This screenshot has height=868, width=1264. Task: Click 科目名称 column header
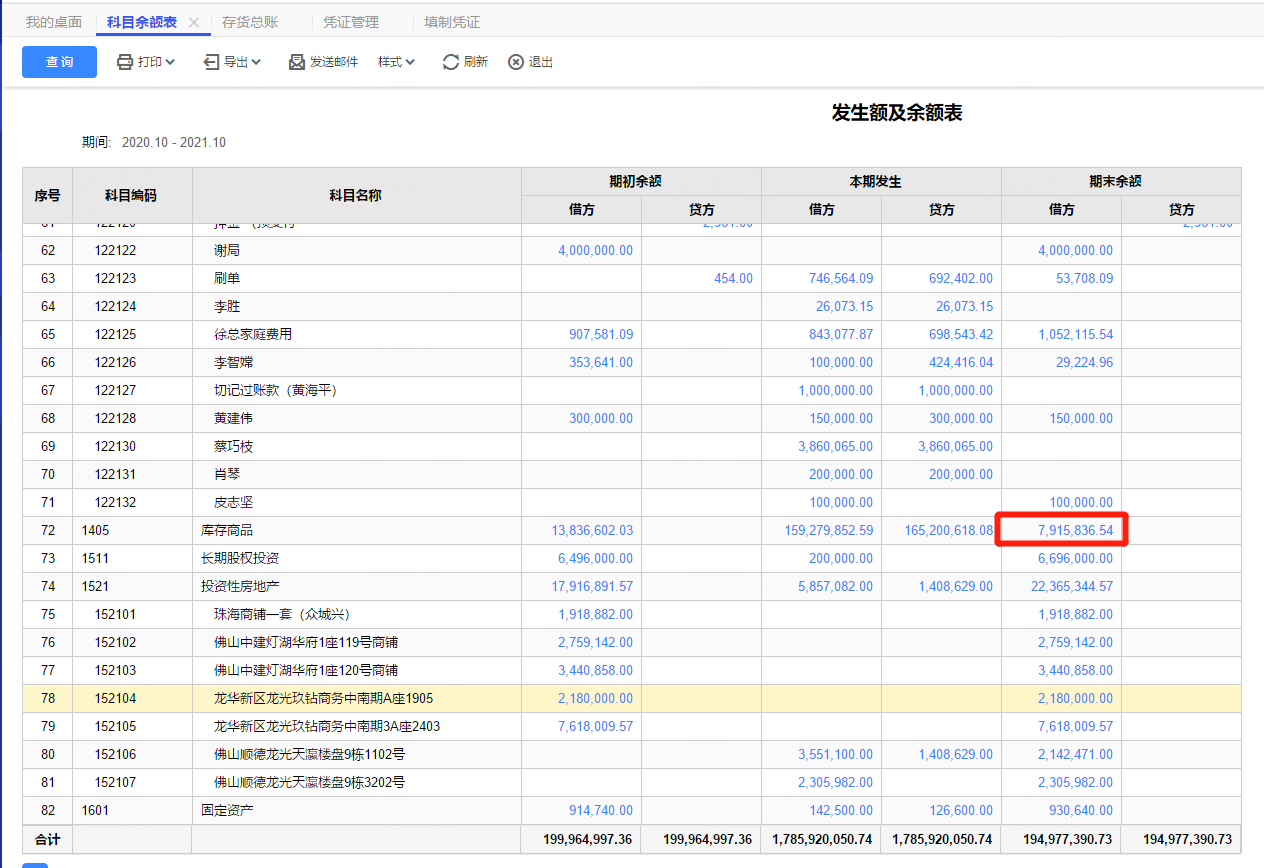[x=356, y=195]
